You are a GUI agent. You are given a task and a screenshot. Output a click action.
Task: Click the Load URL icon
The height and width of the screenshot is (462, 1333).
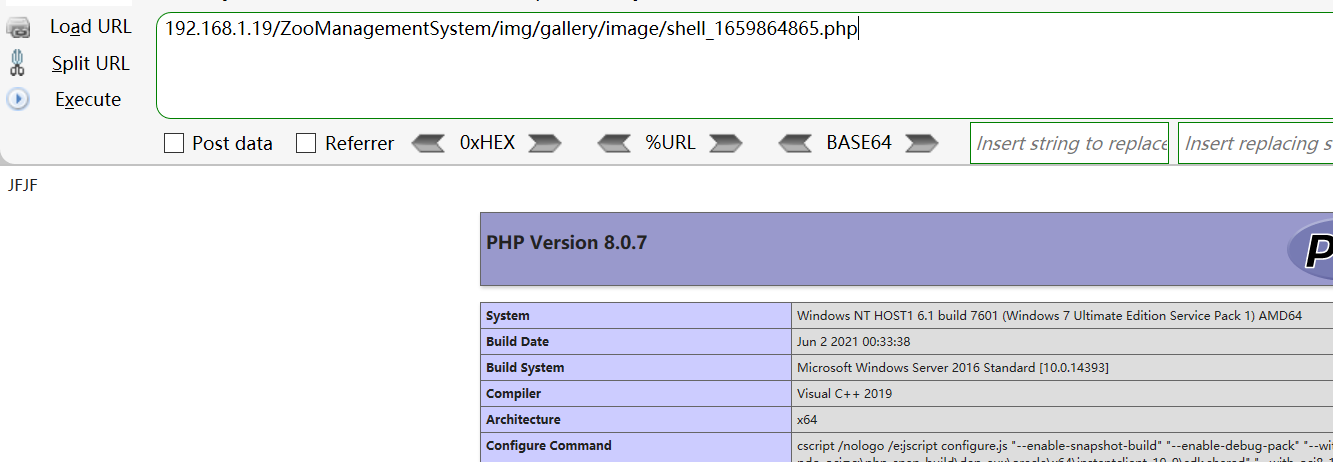coord(18,28)
